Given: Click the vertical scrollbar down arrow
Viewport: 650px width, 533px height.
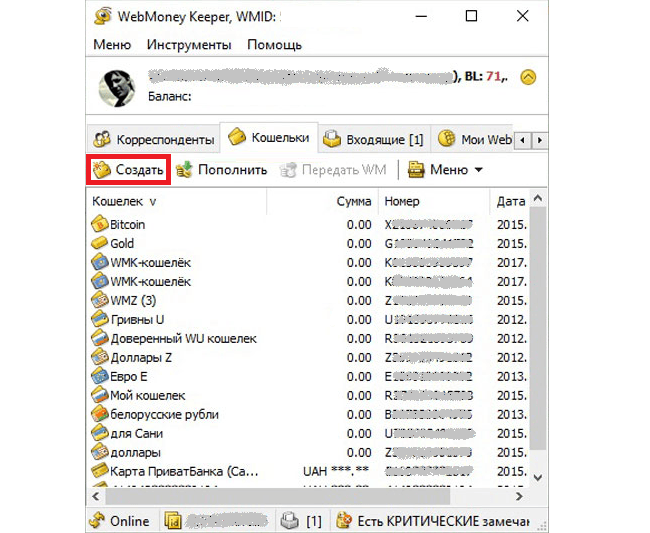Looking at the screenshot, I should 538,478.
